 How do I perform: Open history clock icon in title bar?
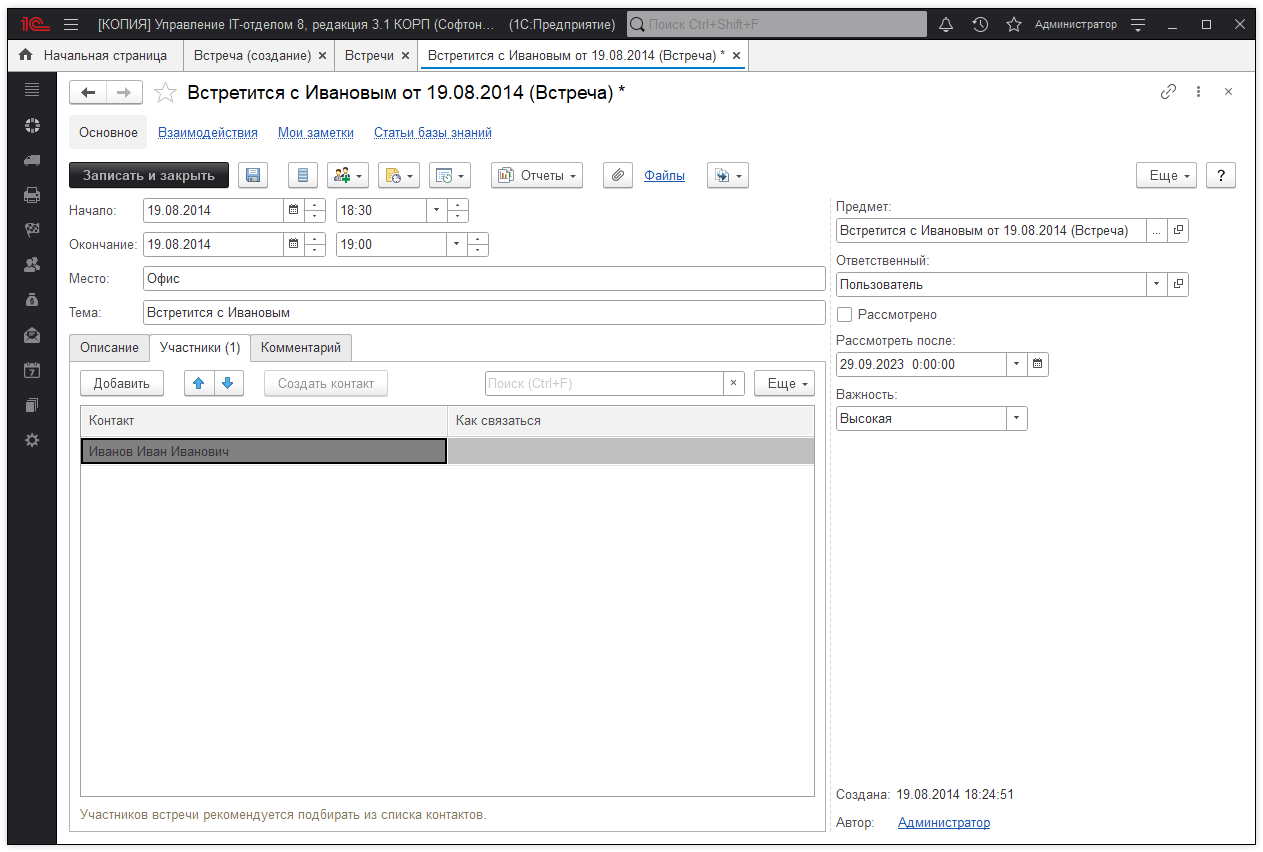coord(980,24)
